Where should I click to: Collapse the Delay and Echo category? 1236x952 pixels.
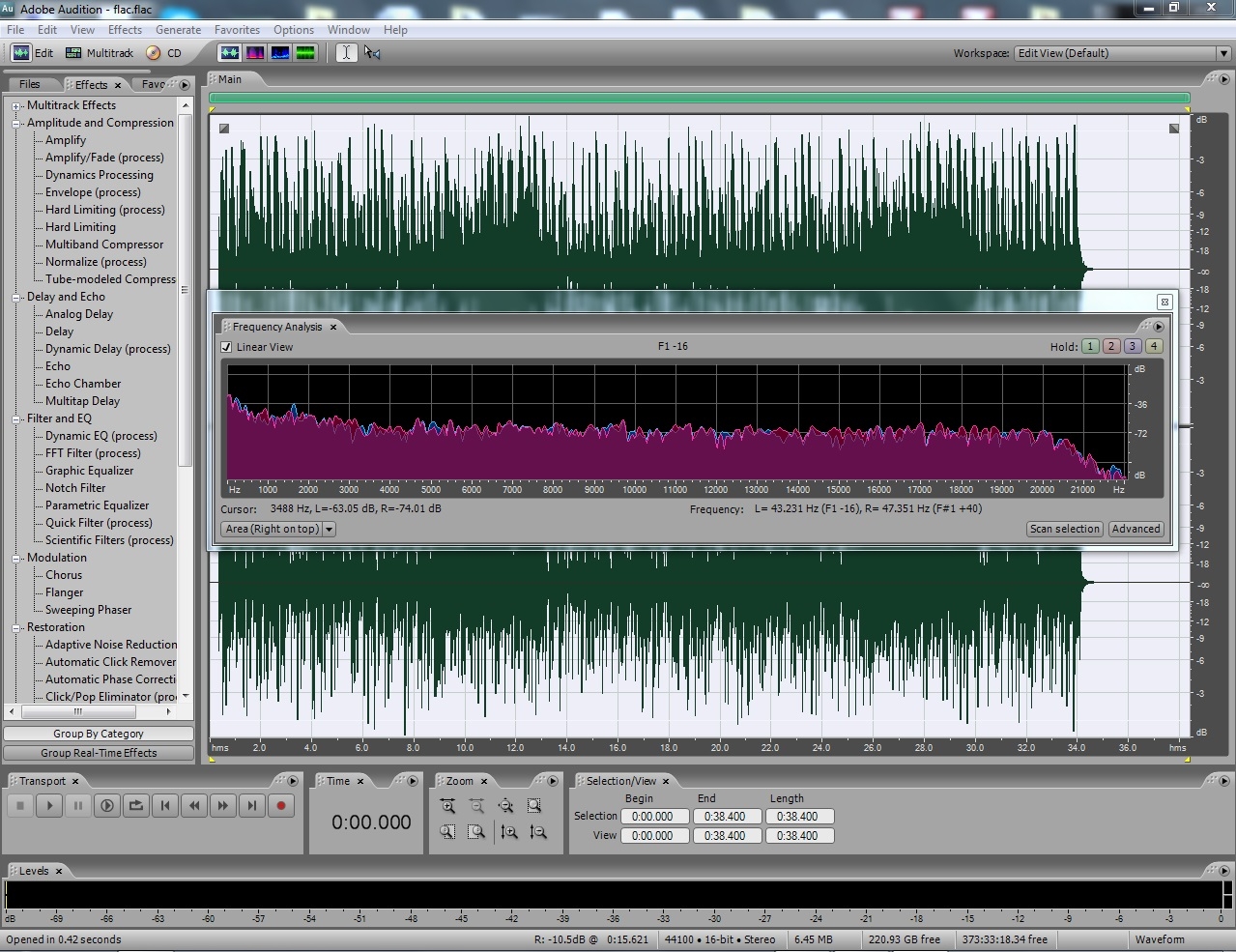16,298
